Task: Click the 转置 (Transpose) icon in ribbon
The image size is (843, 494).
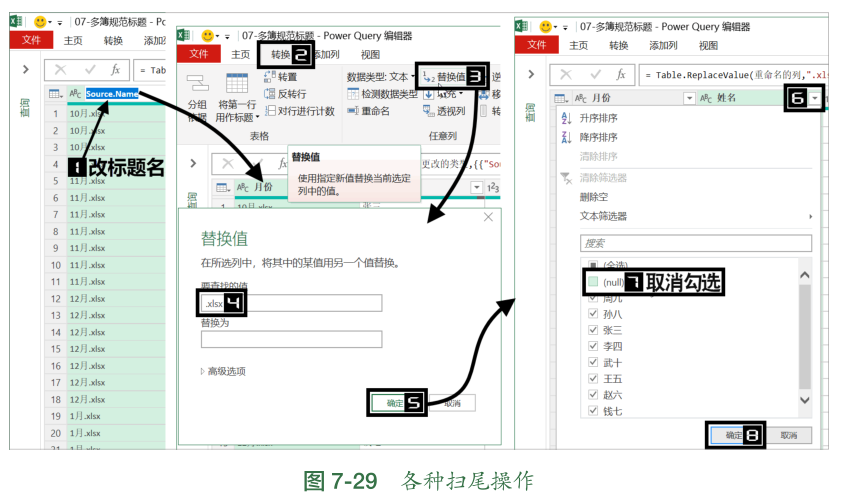Action: point(270,77)
